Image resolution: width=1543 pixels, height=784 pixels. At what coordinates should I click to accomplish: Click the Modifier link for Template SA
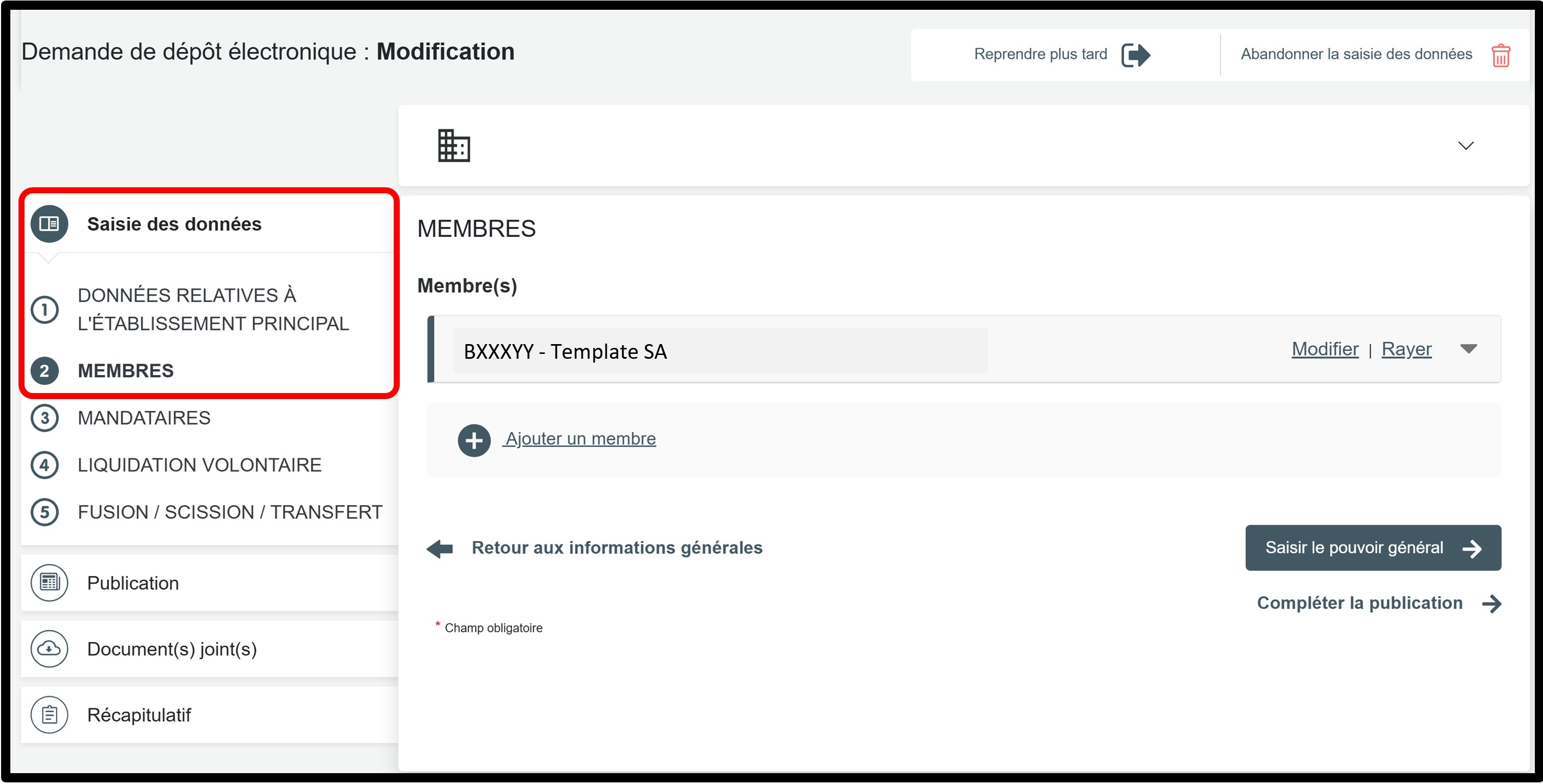click(x=1325, y=348)
